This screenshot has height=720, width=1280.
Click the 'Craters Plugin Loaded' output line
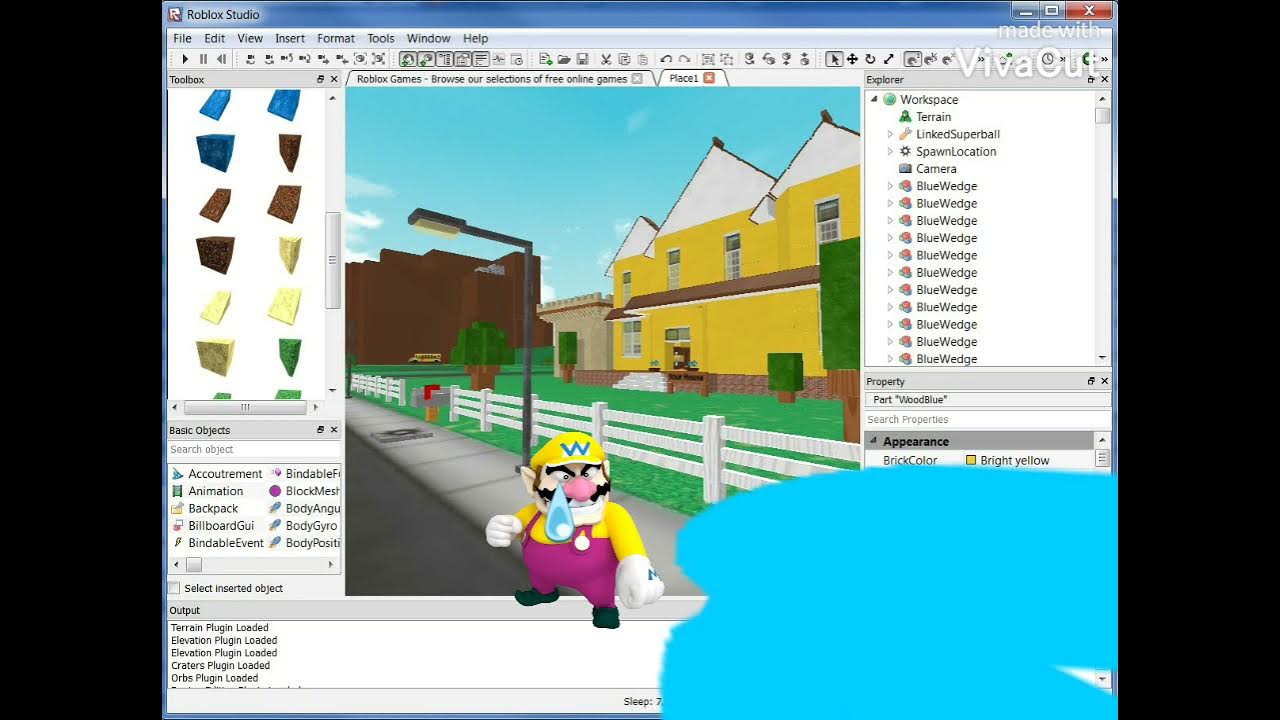point(220,665)
